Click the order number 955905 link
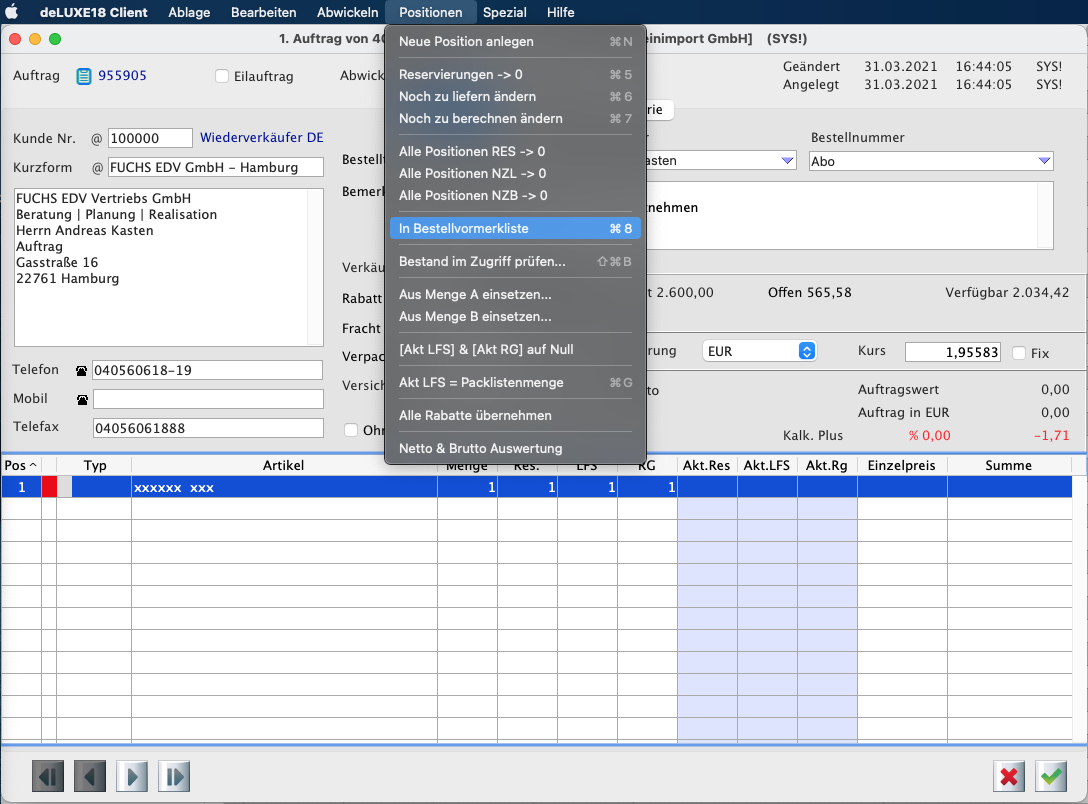1088x804 pixels. (x=122, y=76)
